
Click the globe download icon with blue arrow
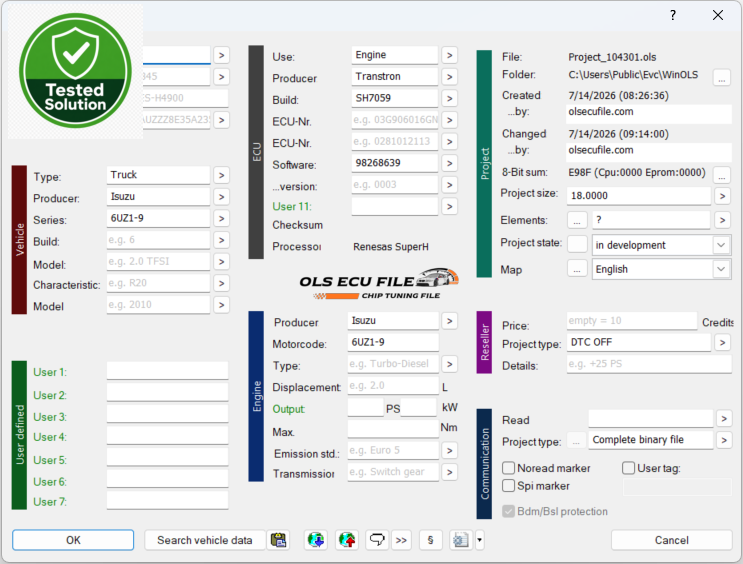(x=316, y=540)
